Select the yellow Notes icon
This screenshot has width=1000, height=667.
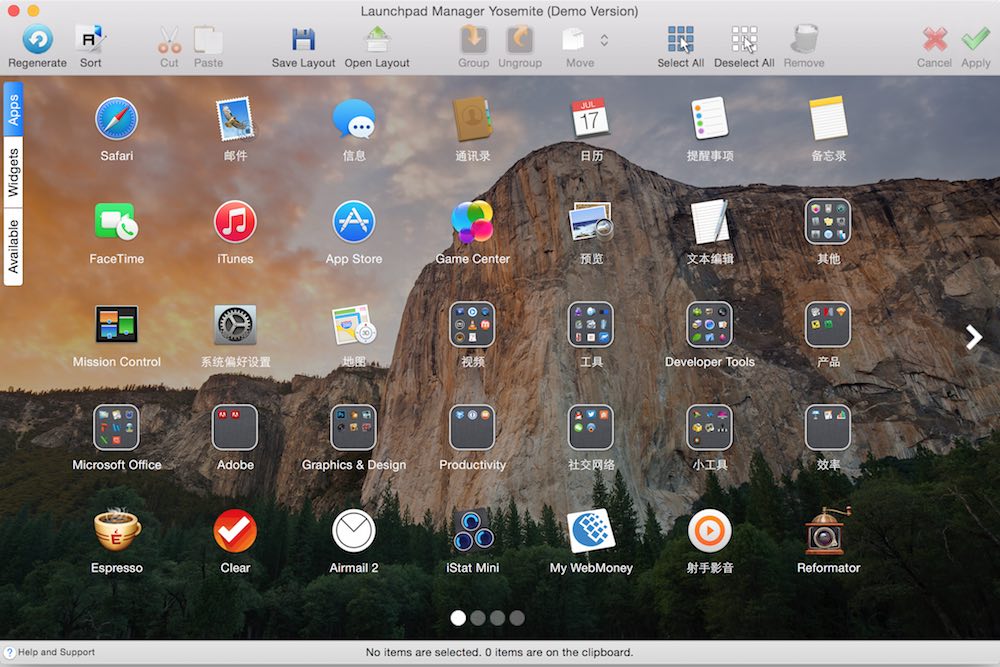(828, 119)
